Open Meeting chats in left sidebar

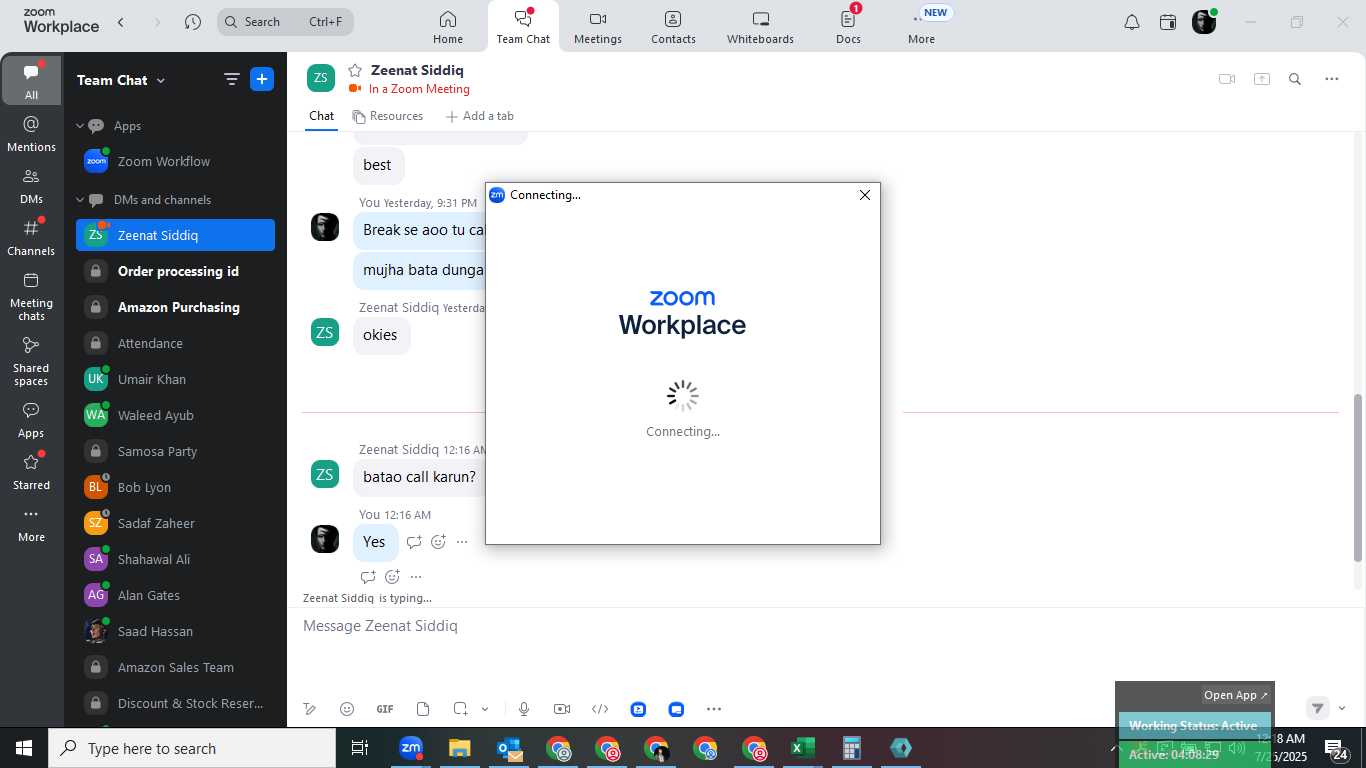coord(31,296)
